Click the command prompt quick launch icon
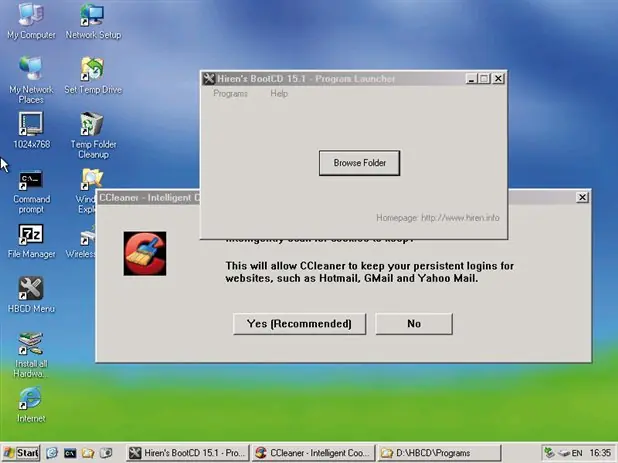The image size is (618, 463). (x=70, y=453)
